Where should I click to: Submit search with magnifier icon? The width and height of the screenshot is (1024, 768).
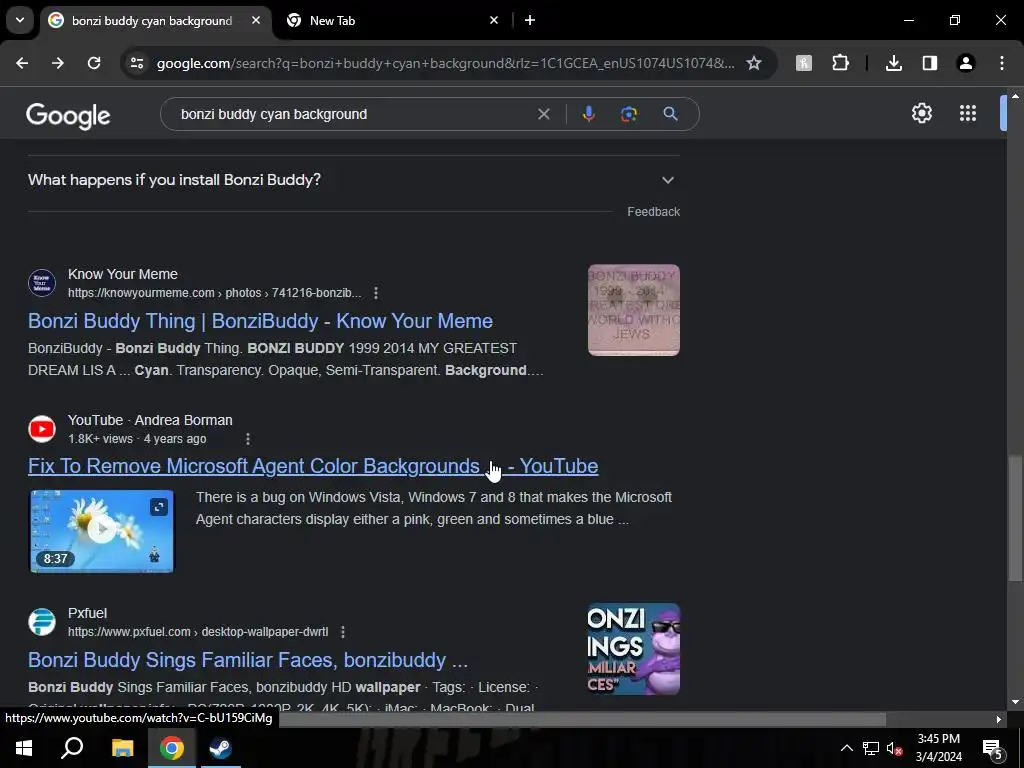[x=670, y=114]
